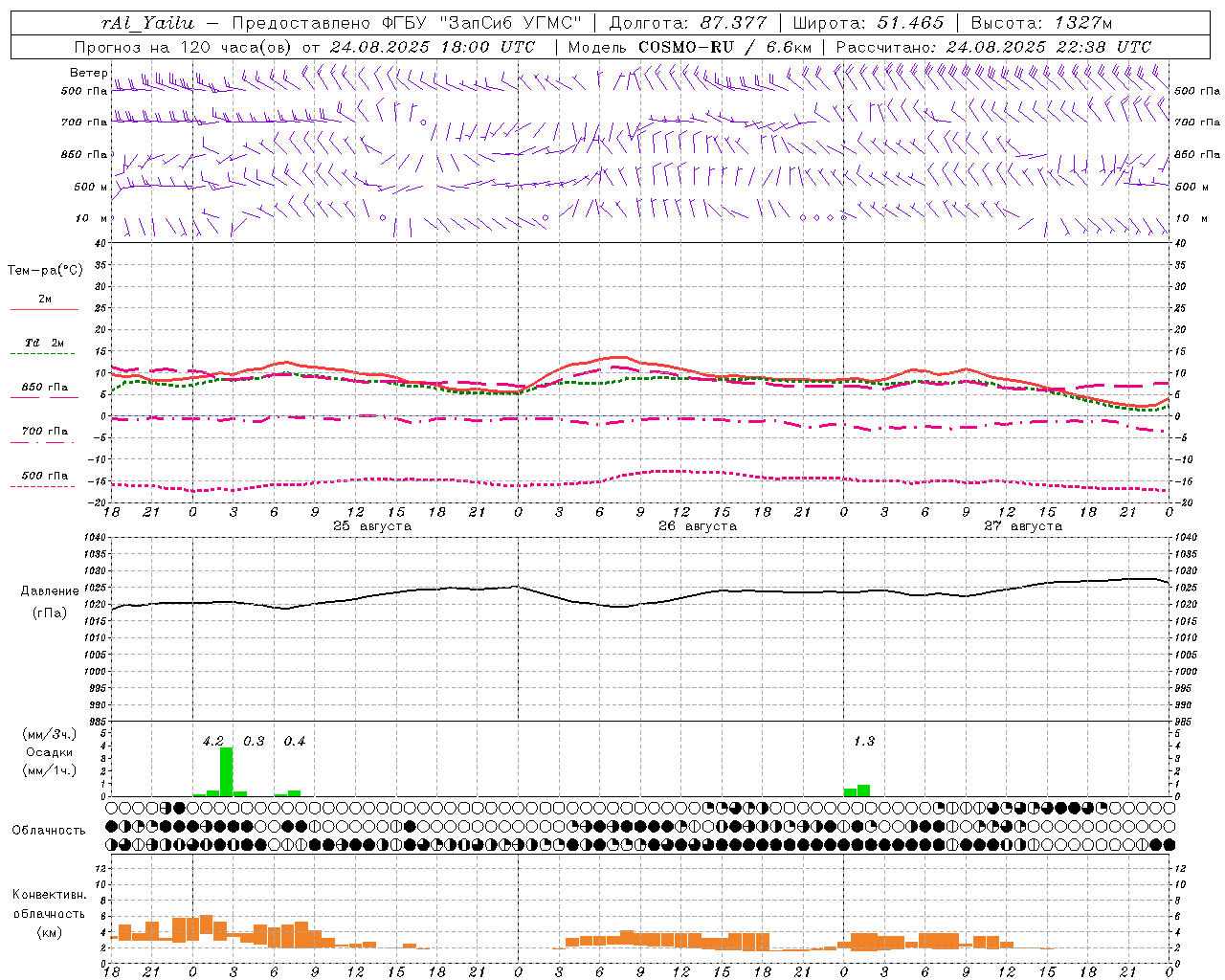This screenshot has height=980, width=1225.
Task: Click the tallest green precipitation bar on 25 August
Action: click(227, 771)
